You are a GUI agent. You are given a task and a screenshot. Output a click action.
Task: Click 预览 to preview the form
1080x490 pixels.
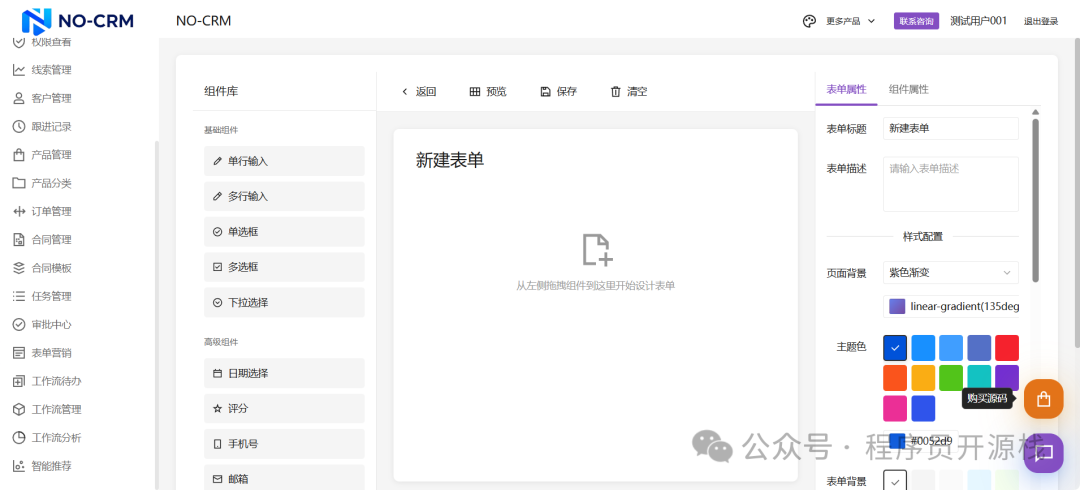[x=488, y=92]
